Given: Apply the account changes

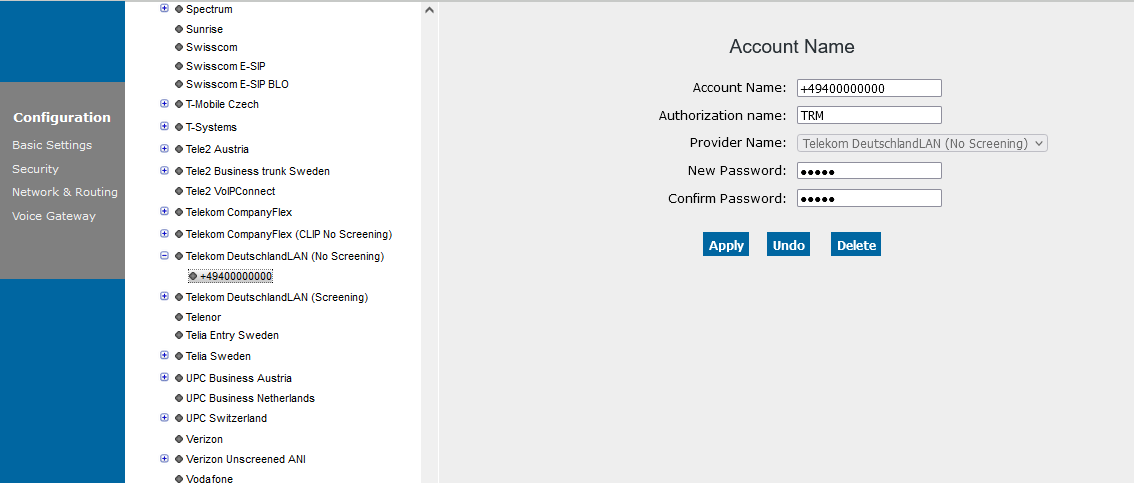Looking at the screenshot, I should tap(726, 244).
